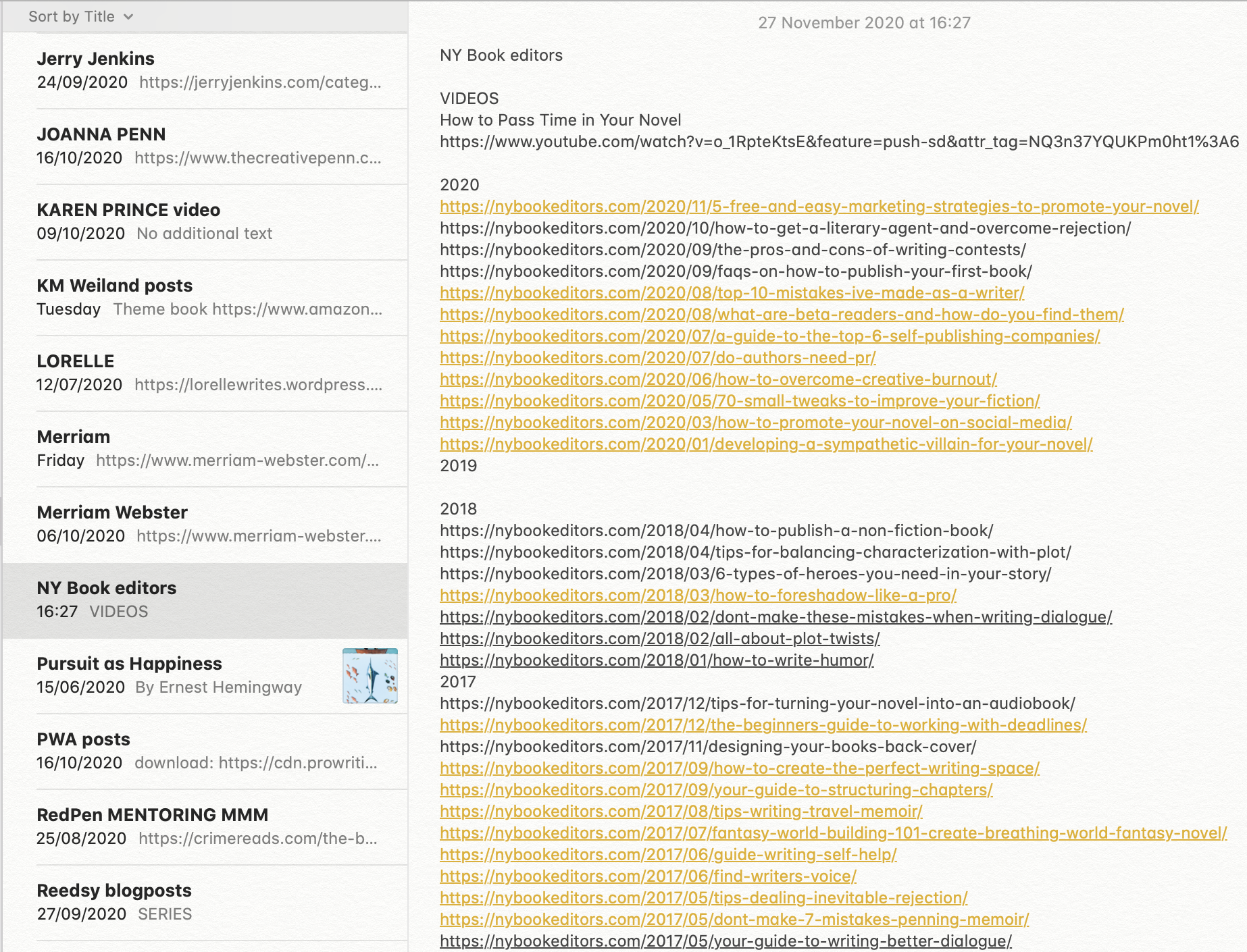Open the RedPen MENTORING MMM note
This screenshot has width=1247, height=952.
[205, 827]
